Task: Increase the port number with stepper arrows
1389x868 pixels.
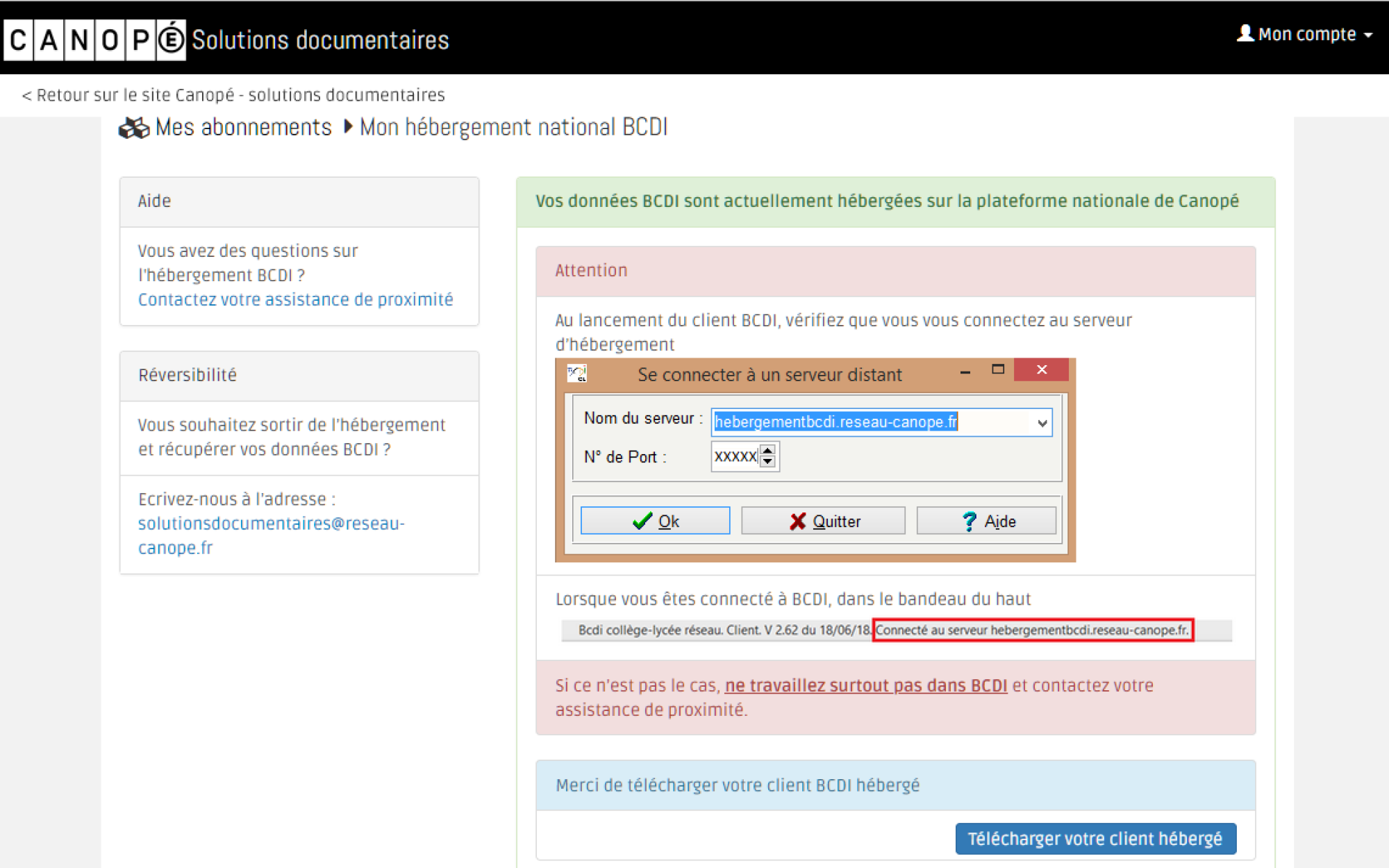Action: pos(767,451)
